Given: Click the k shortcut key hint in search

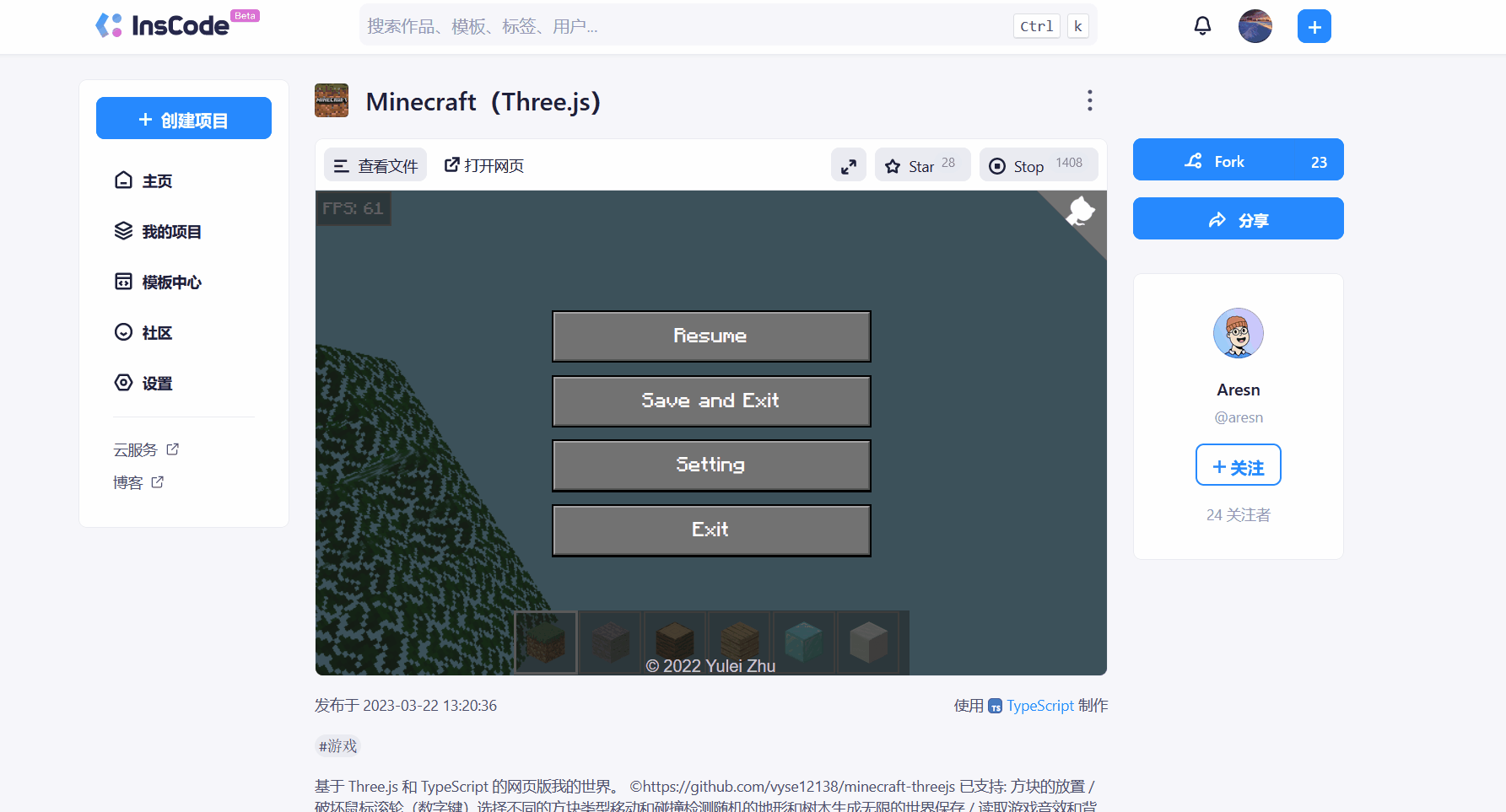Looking at the screenshot, I should tap(1077, 26).
